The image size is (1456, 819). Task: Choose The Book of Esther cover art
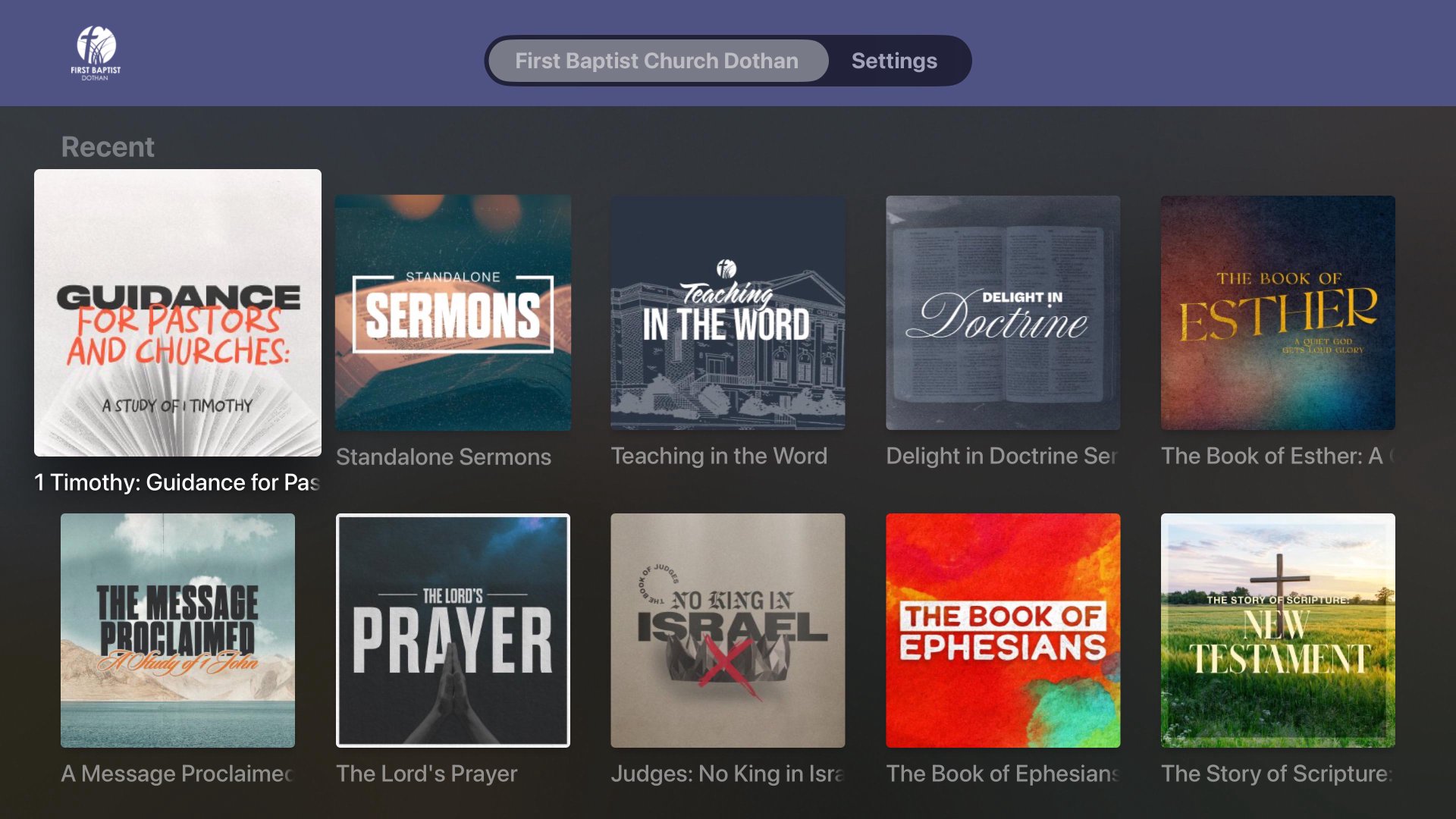pos(1277,312)
